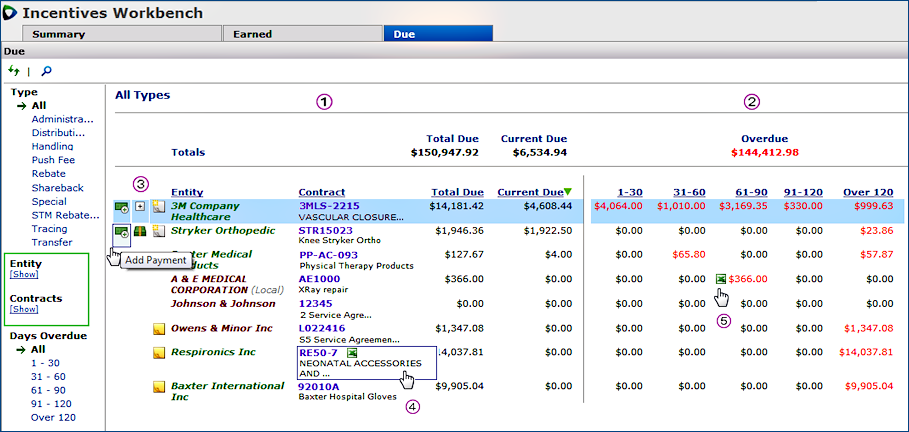Select the Over 120 days overdue filter
Image resolution: width=909 pixels, height=432 pixels.
tap(54, 418)
